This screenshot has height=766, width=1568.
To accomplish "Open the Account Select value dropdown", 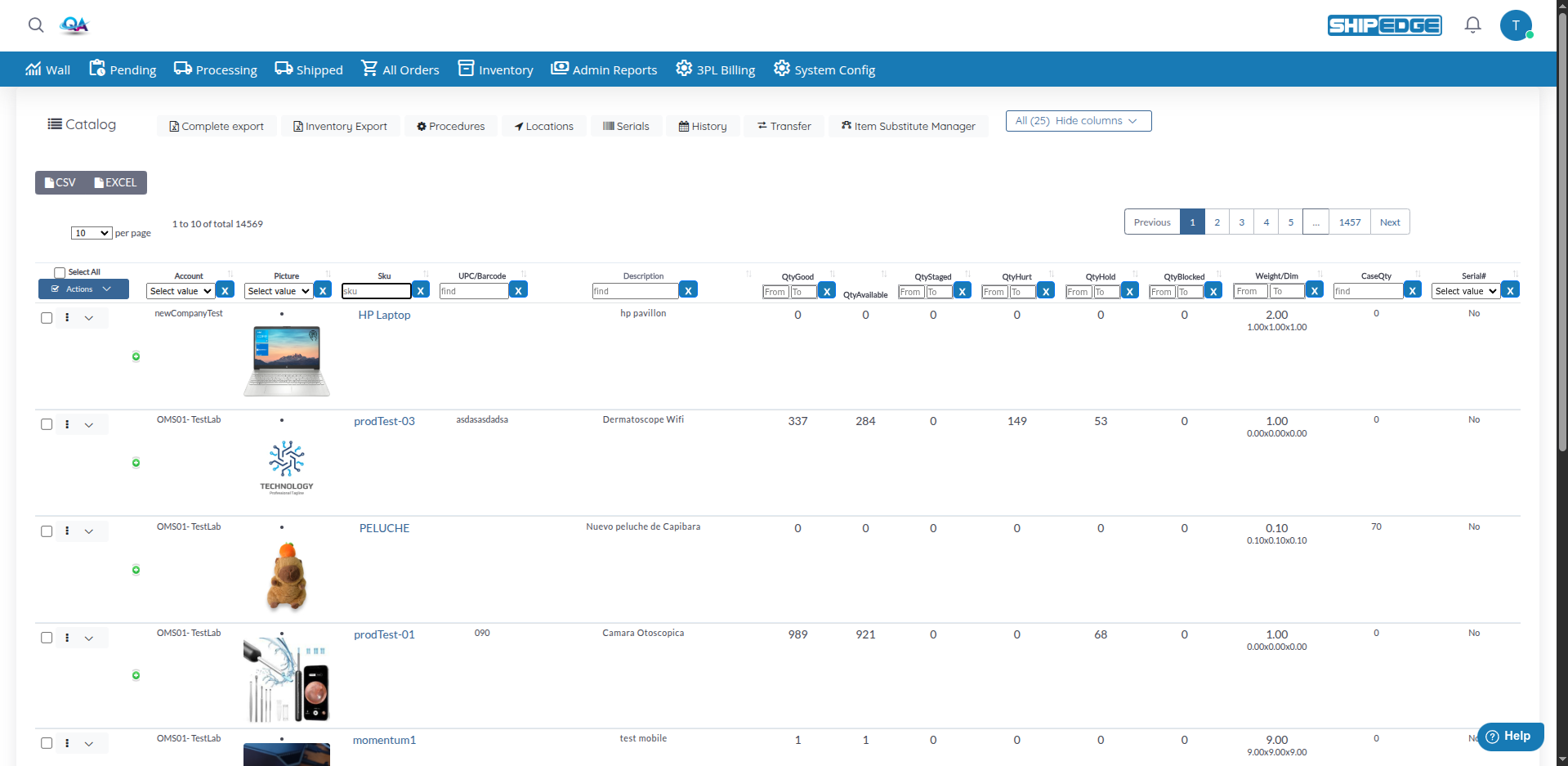I will click(181, 291).
